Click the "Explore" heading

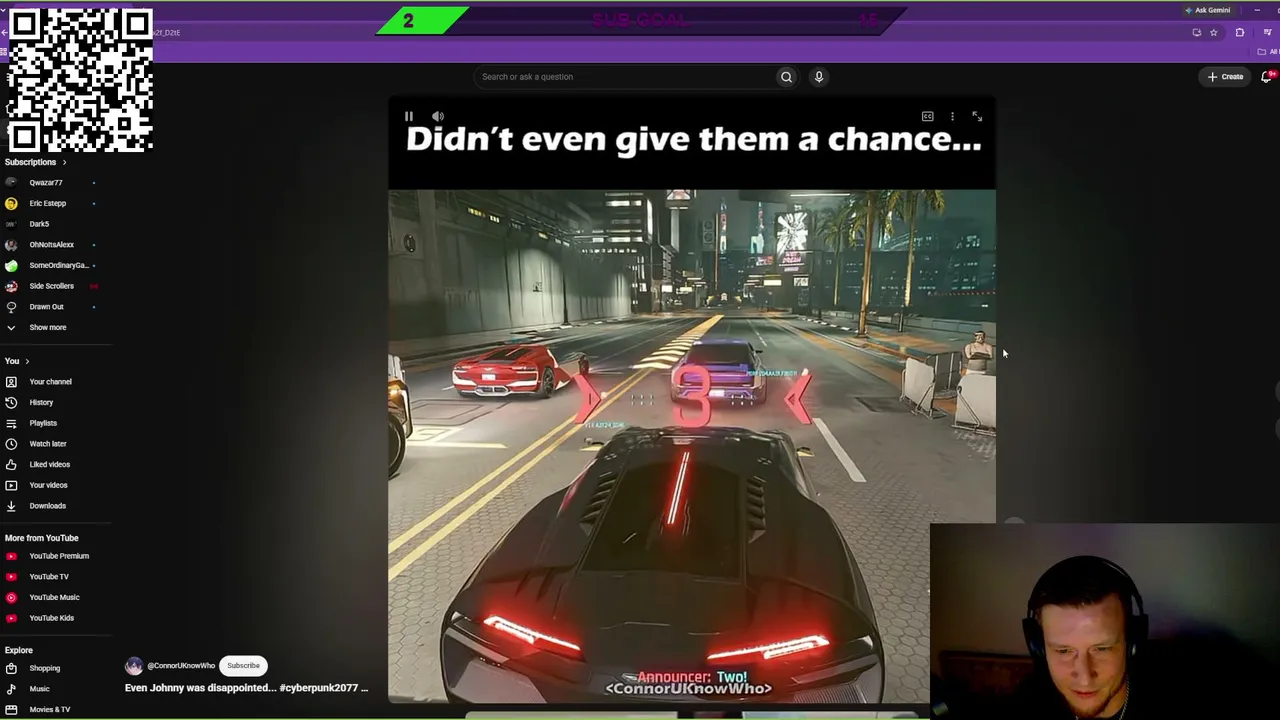point(19,651)
